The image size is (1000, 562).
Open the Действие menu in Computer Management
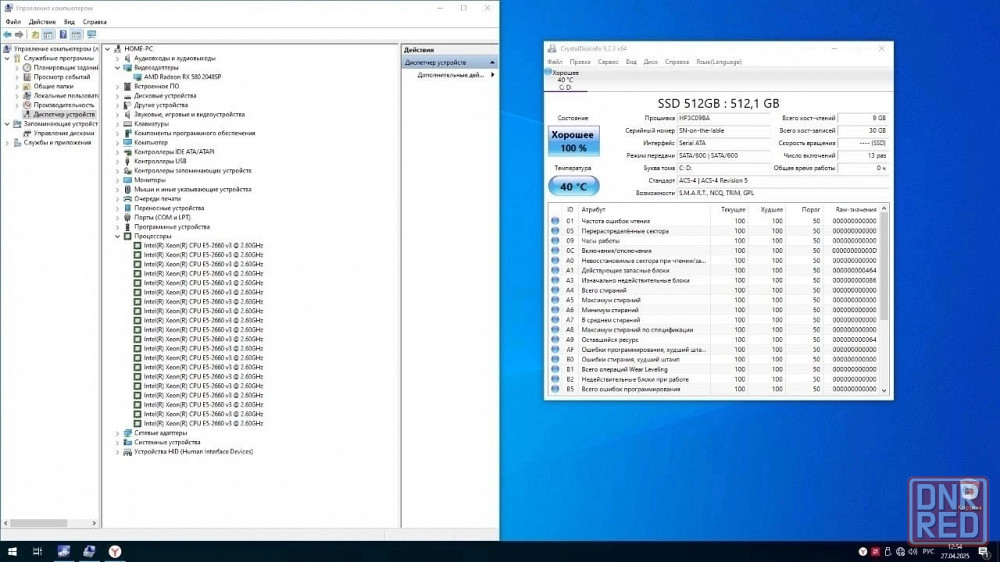pyautogui.click(x=42, y=22)
